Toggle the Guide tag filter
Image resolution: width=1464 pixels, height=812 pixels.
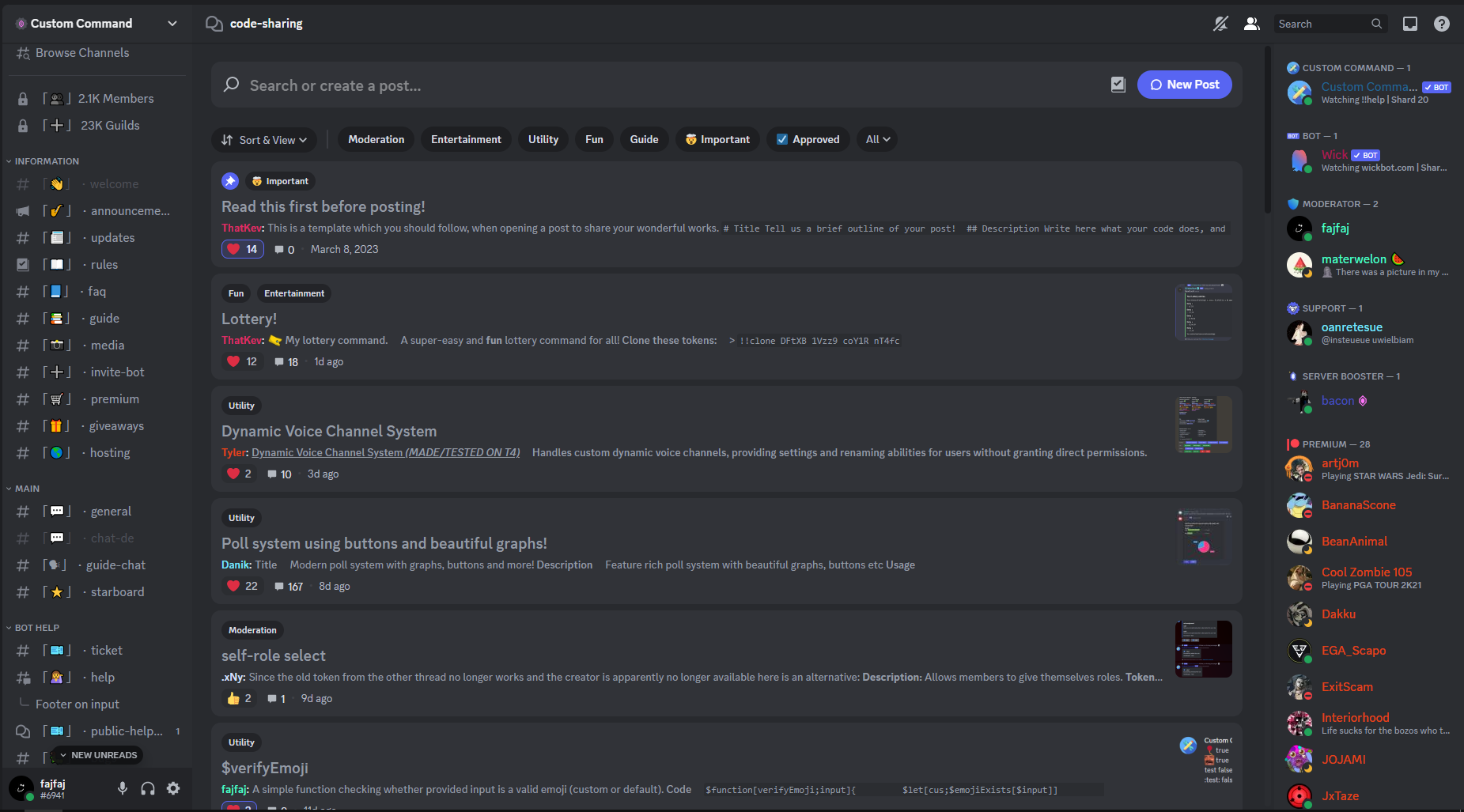click(644, 139)
